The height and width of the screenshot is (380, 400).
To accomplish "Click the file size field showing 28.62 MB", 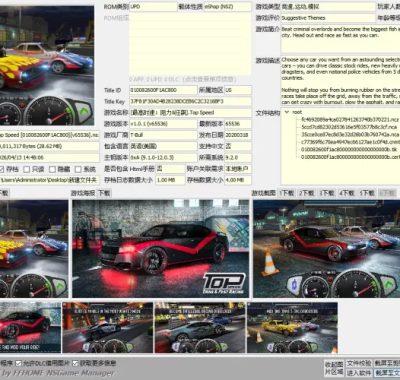I will tap(49, 146).
